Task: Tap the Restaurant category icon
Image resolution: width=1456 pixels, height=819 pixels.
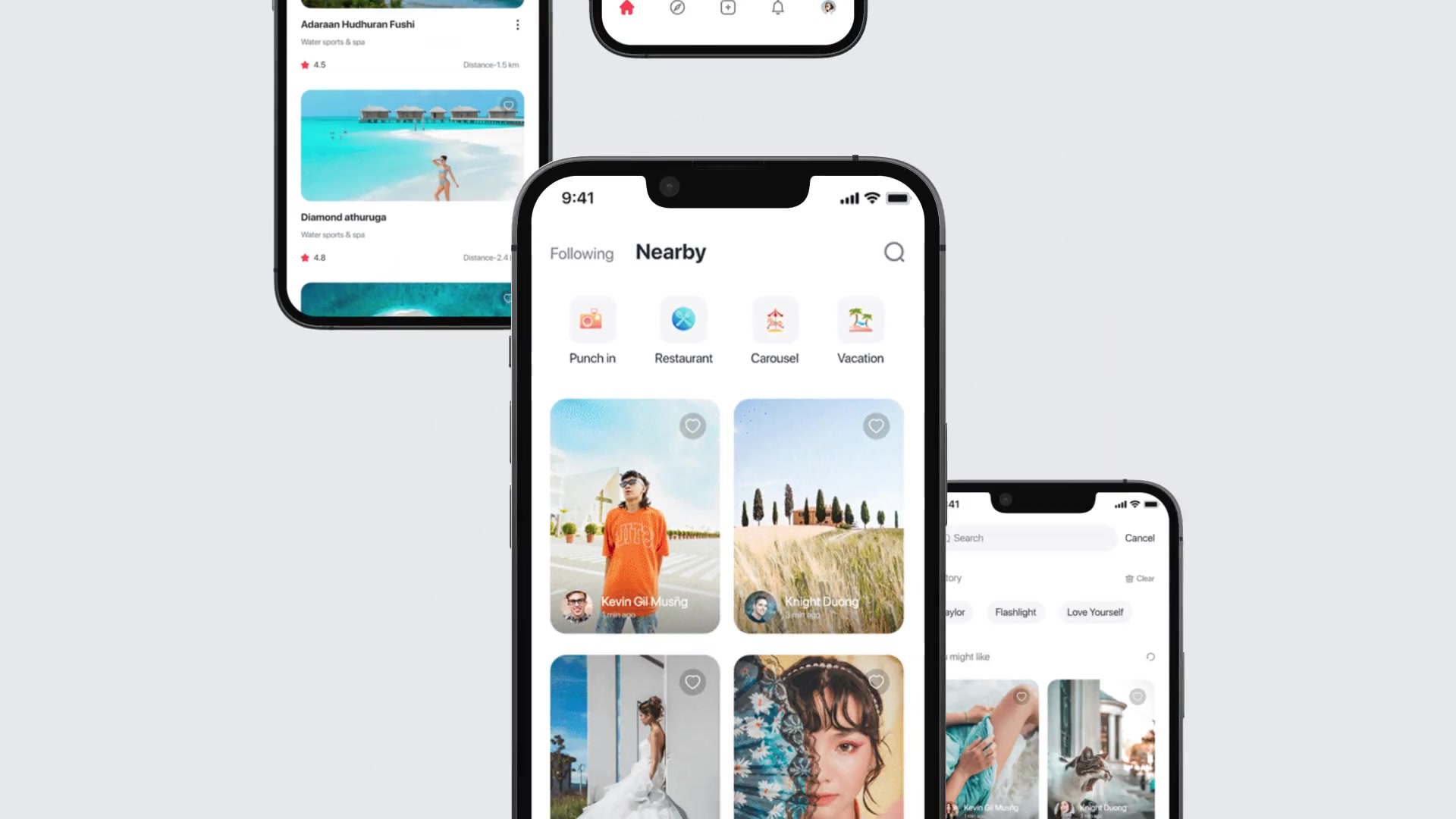Action: point(683,319)
